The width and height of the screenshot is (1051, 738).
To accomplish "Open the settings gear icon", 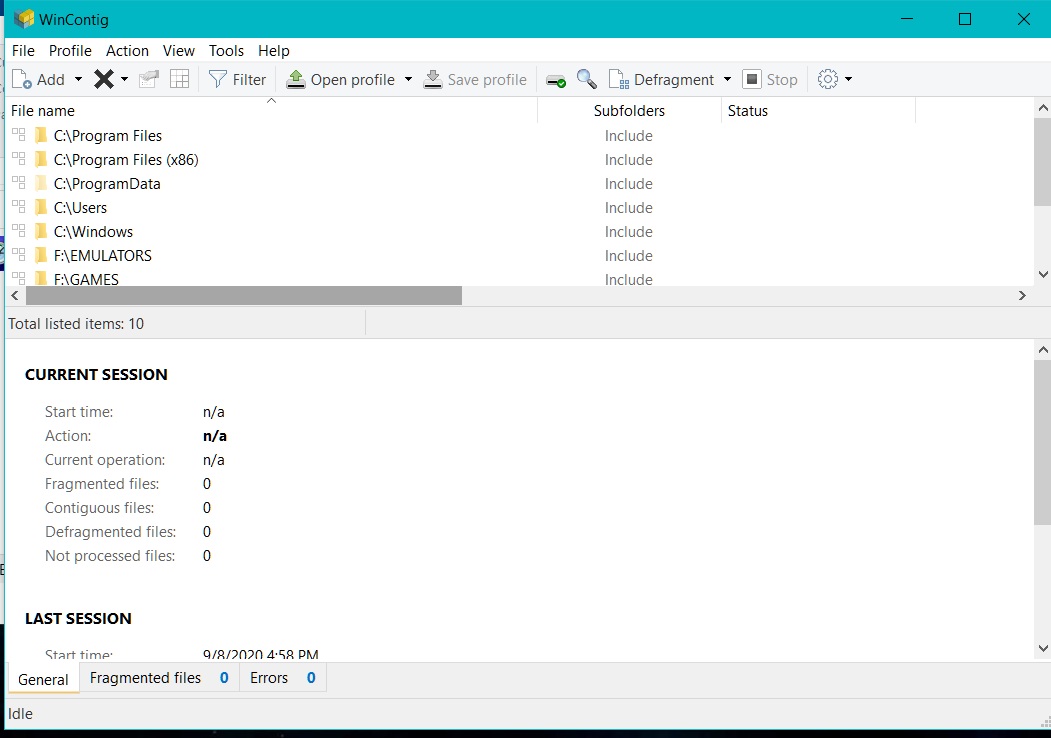I will [828, 79].
